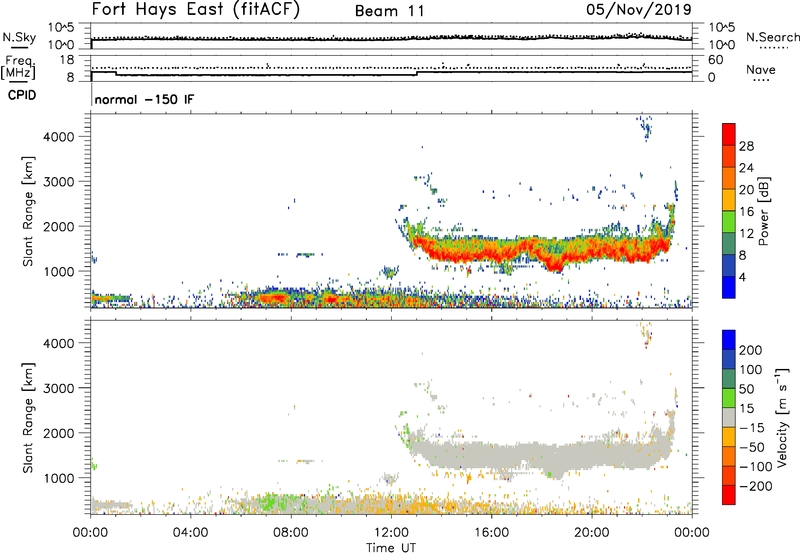Click the '16:00' time tick label

pos(491,533)
